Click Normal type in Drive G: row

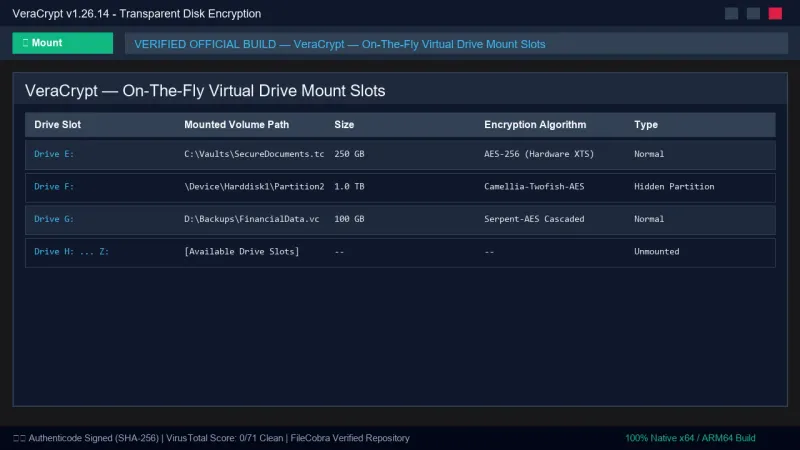pyautogui.click(x=649, y=219)
